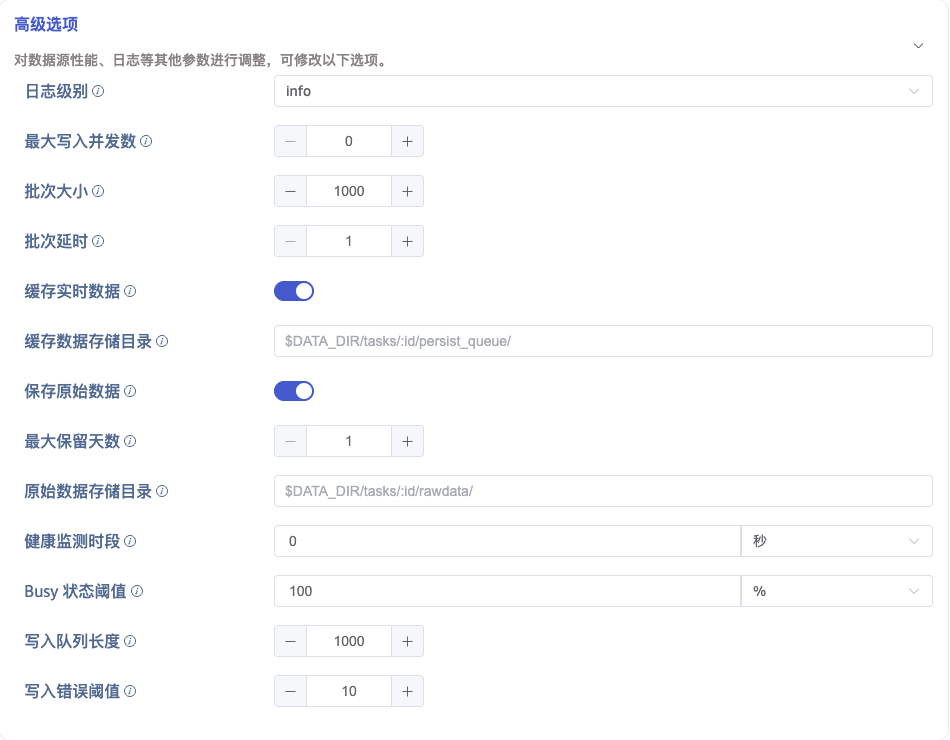Disable the 缓存实时数据 toggle switch
This screenshot has width=950, height=740.
tap(294, 291)
